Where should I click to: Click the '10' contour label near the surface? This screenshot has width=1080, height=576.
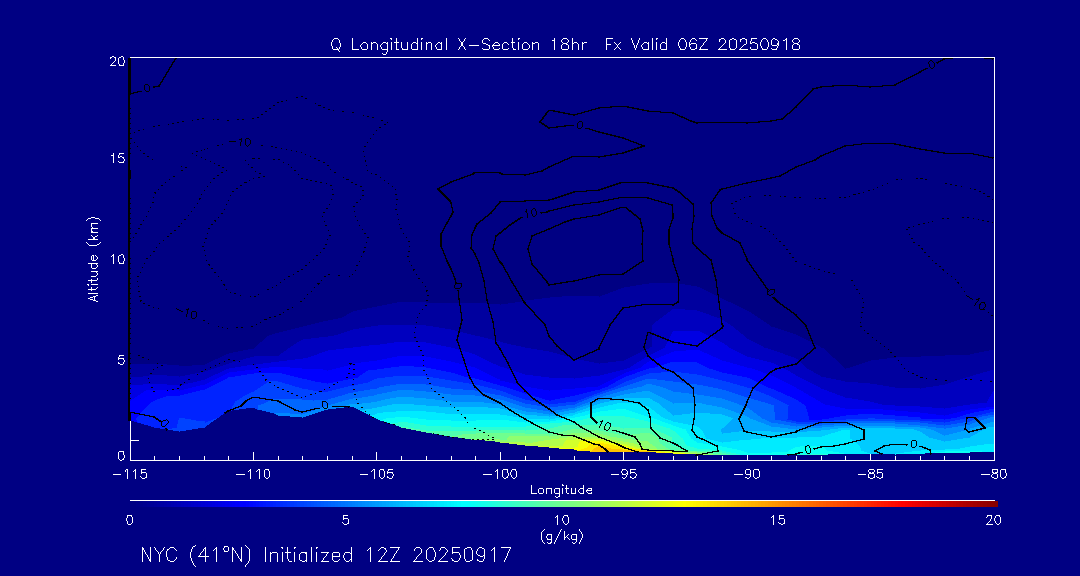click(603, 426)
